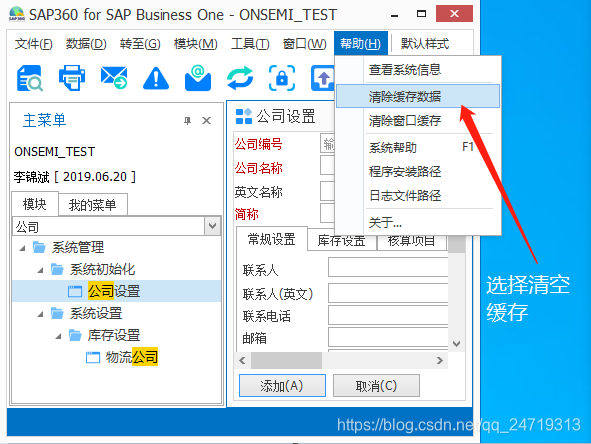Select 日志文件路径 menu entry

(418, 195)
